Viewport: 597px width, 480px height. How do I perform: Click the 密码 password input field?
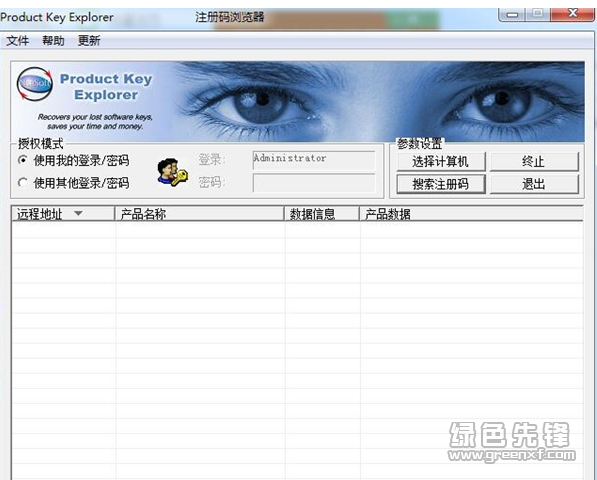point(314,183)
